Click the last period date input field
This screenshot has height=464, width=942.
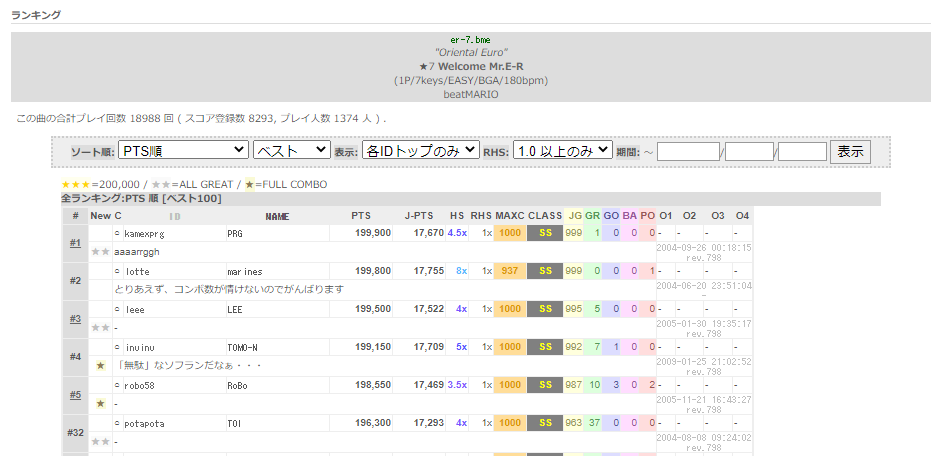[x=803, y=151]
